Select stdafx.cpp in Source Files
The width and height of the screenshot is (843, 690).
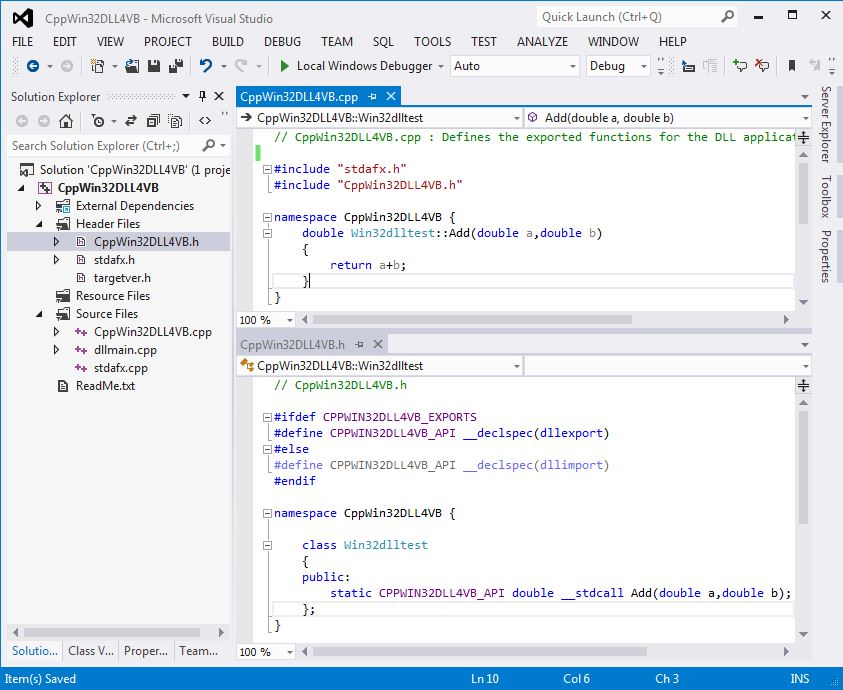[120, 368]
